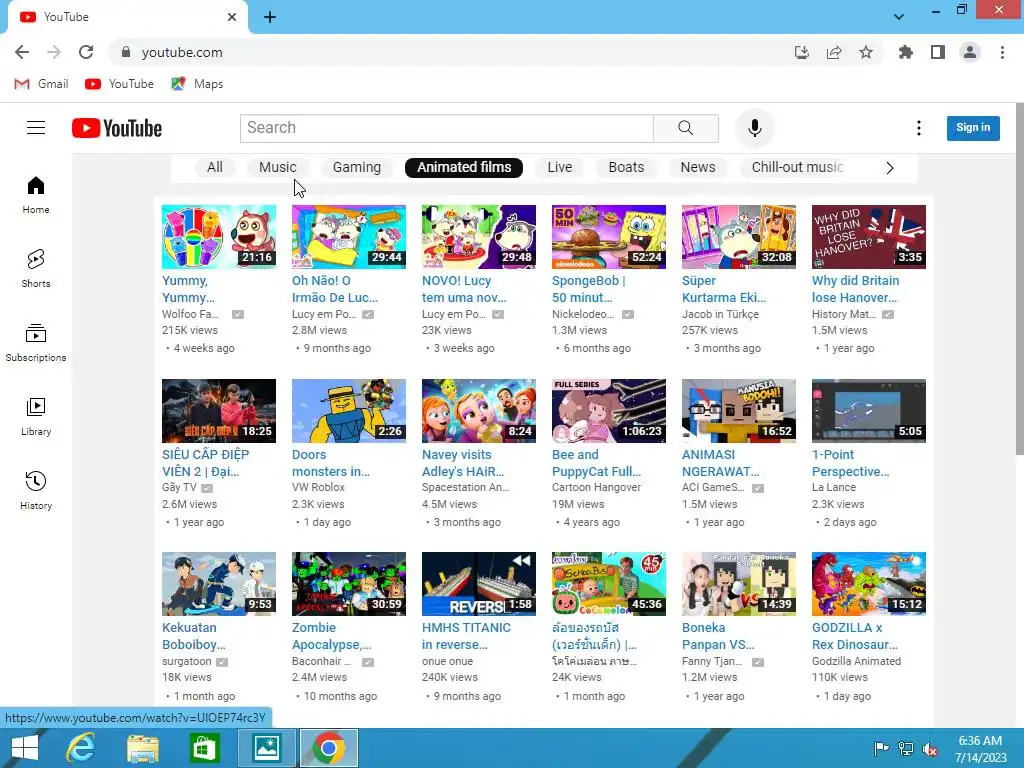This screenshot has width=1024, height=768.
Task: Open YouTube settings three-dot menu
Action: (919, 128)
